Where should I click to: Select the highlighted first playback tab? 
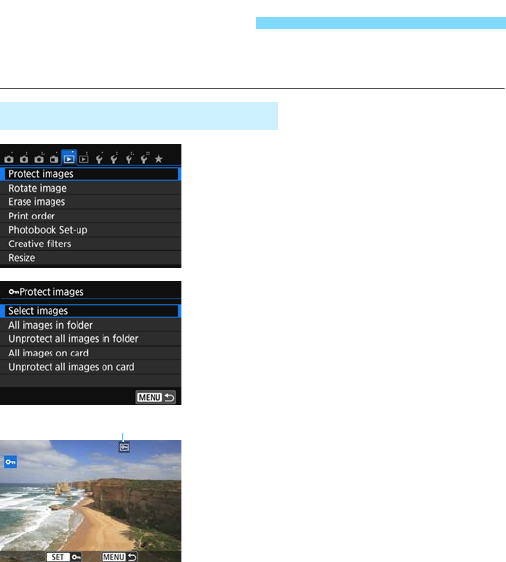[x=69, y=158]
